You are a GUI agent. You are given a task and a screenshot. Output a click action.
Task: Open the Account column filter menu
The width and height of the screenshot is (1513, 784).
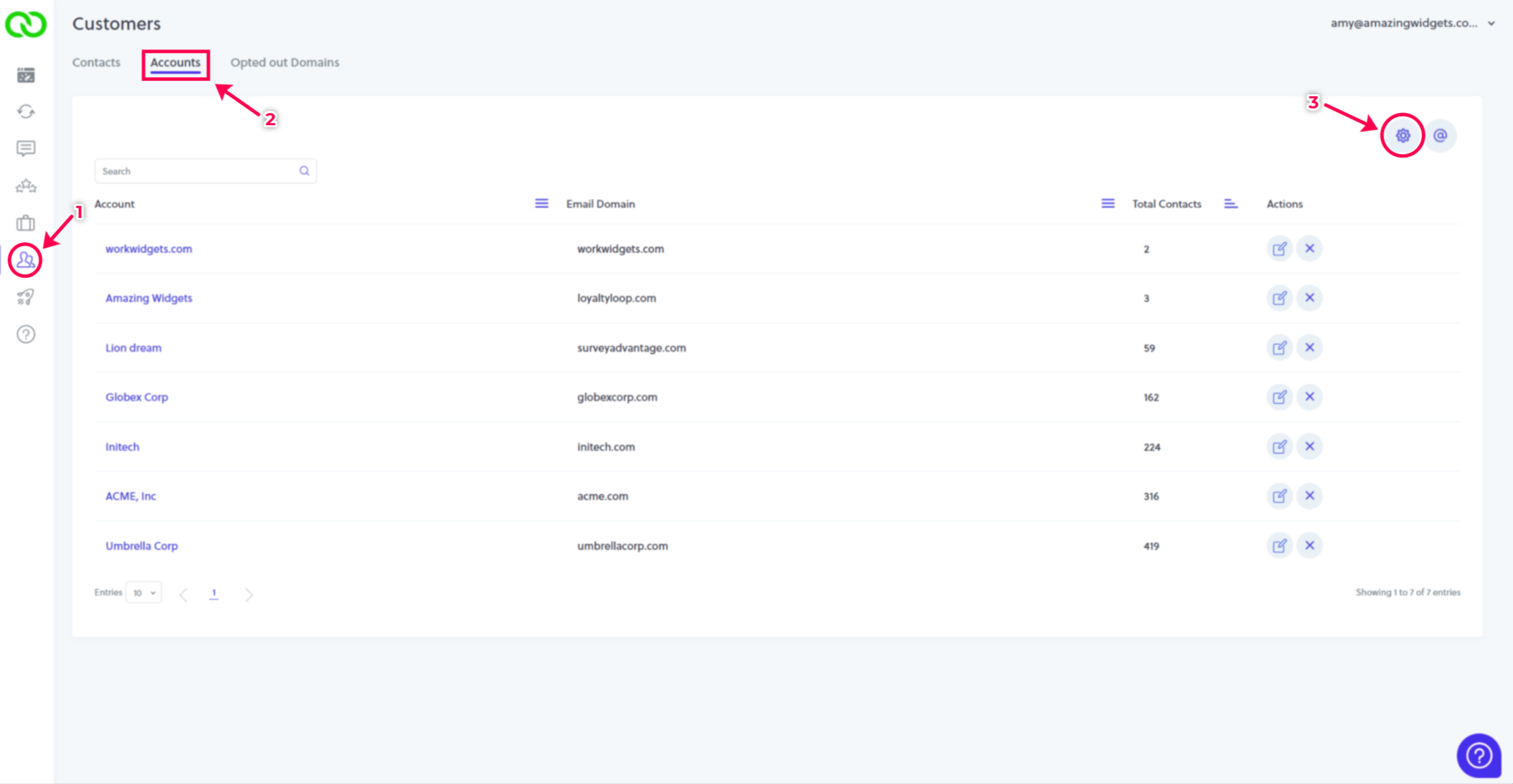[x=541, y=204]
